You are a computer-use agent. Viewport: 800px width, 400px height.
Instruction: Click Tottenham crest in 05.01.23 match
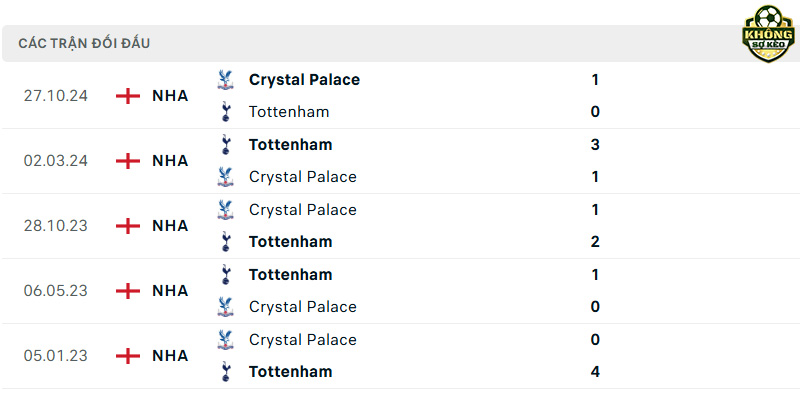click(225, 371)
